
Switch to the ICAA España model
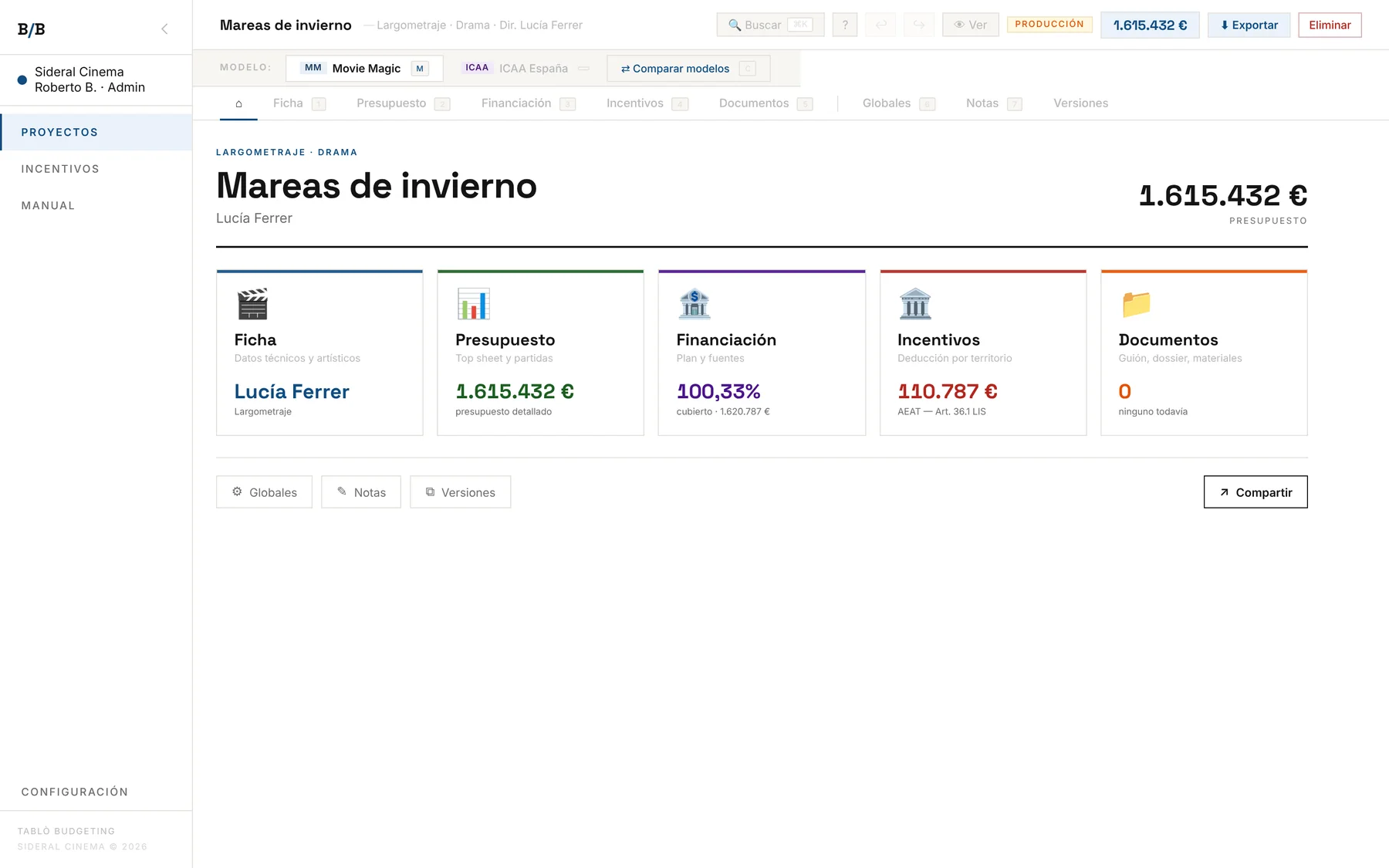click(525, 68)
